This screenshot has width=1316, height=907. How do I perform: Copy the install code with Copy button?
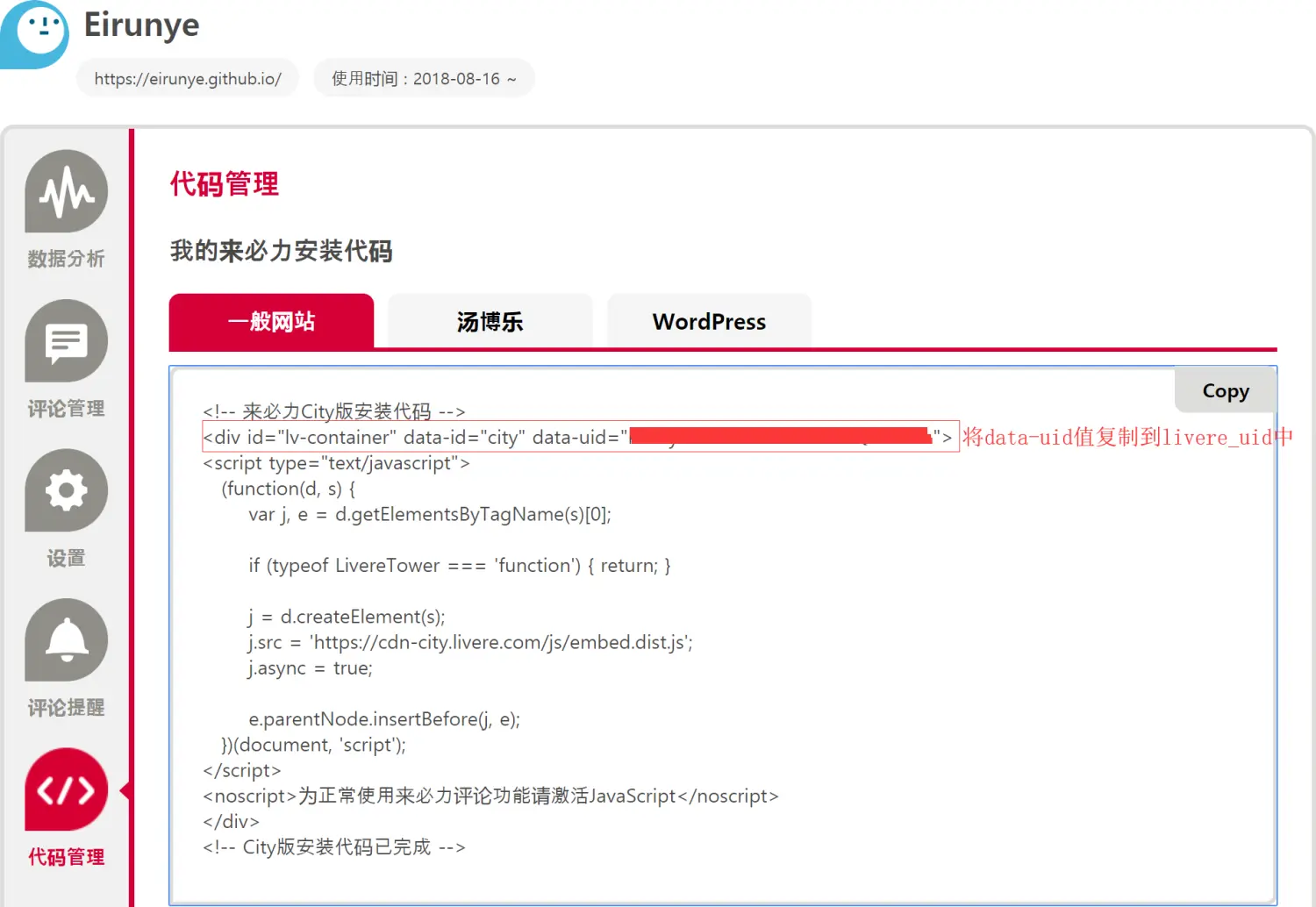coord(1225,390)
